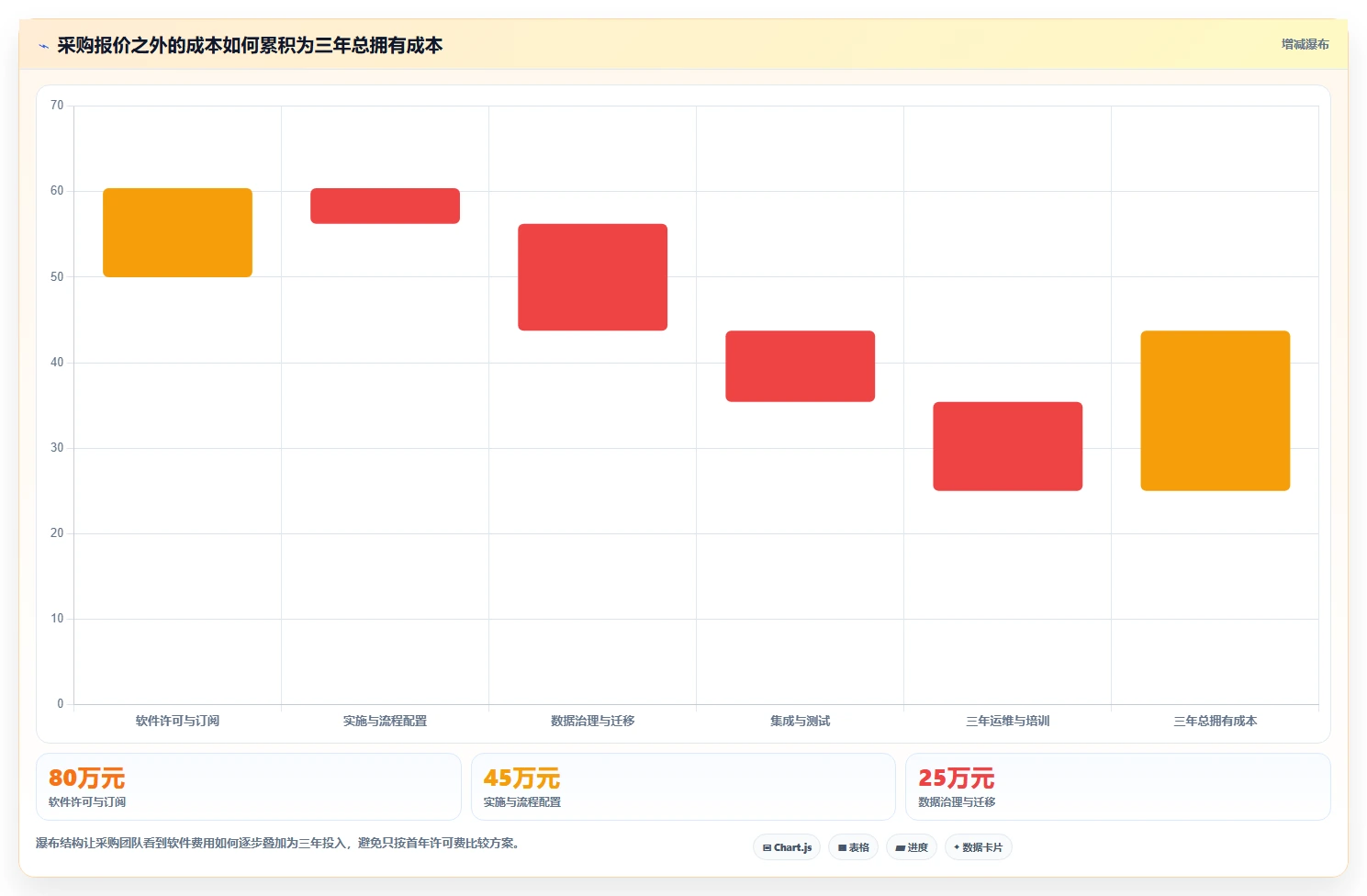
Task: Click x-axis label 数据治理与迁移
Action: click(x=592, y=721)
